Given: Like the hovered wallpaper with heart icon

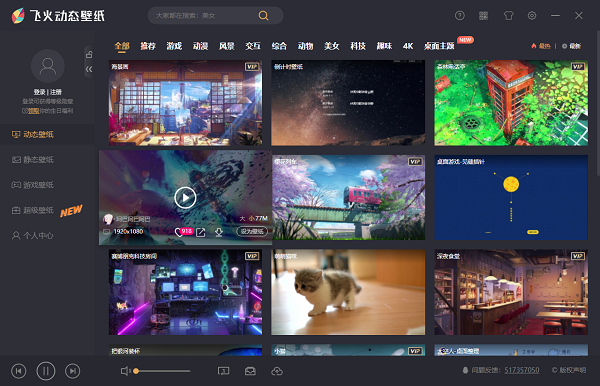Looking at the screenshot, I should pyautogui.click(x=178, y=232).
